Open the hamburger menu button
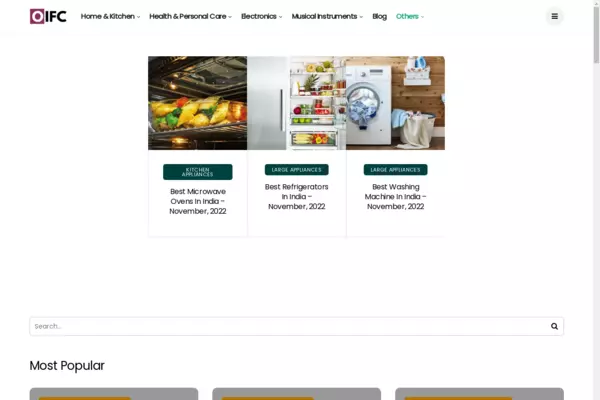The image size is (600, 400). point(554,16)
